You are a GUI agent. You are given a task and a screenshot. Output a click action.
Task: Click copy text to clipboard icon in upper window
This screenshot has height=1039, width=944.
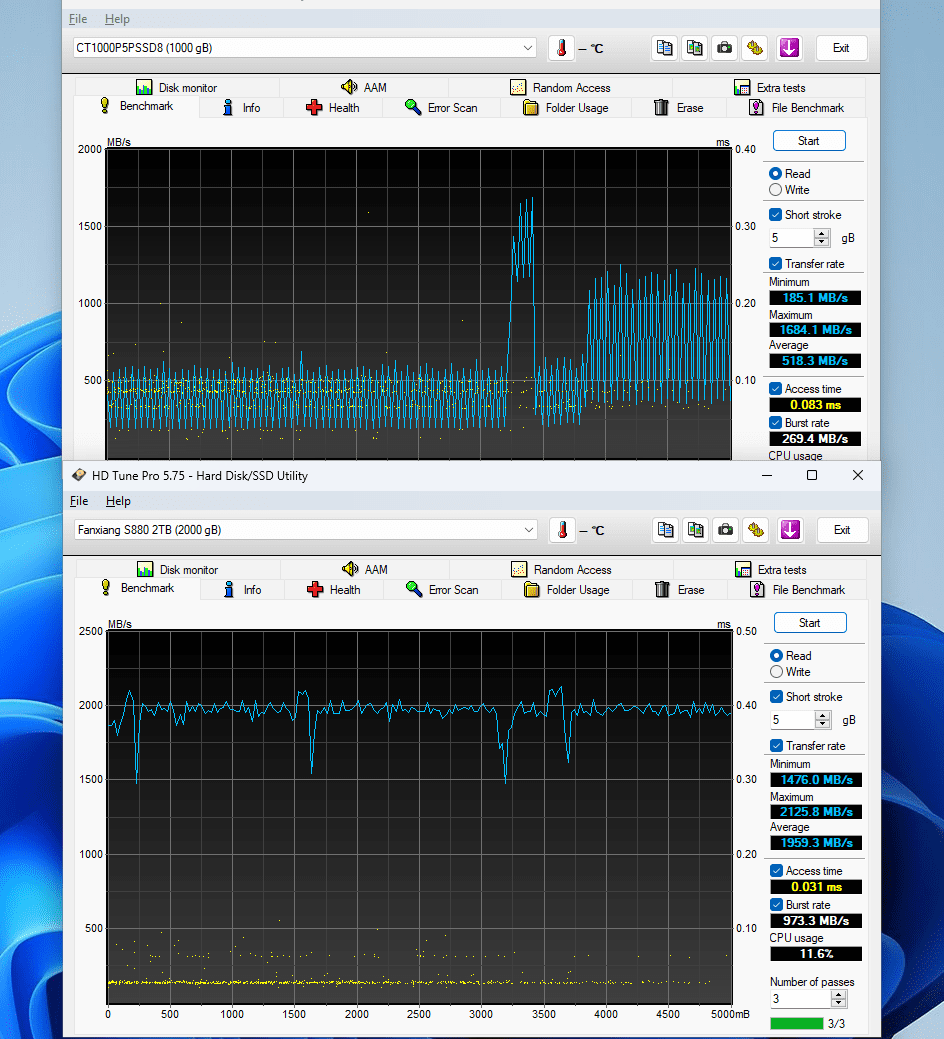click(x=664, y=48)
